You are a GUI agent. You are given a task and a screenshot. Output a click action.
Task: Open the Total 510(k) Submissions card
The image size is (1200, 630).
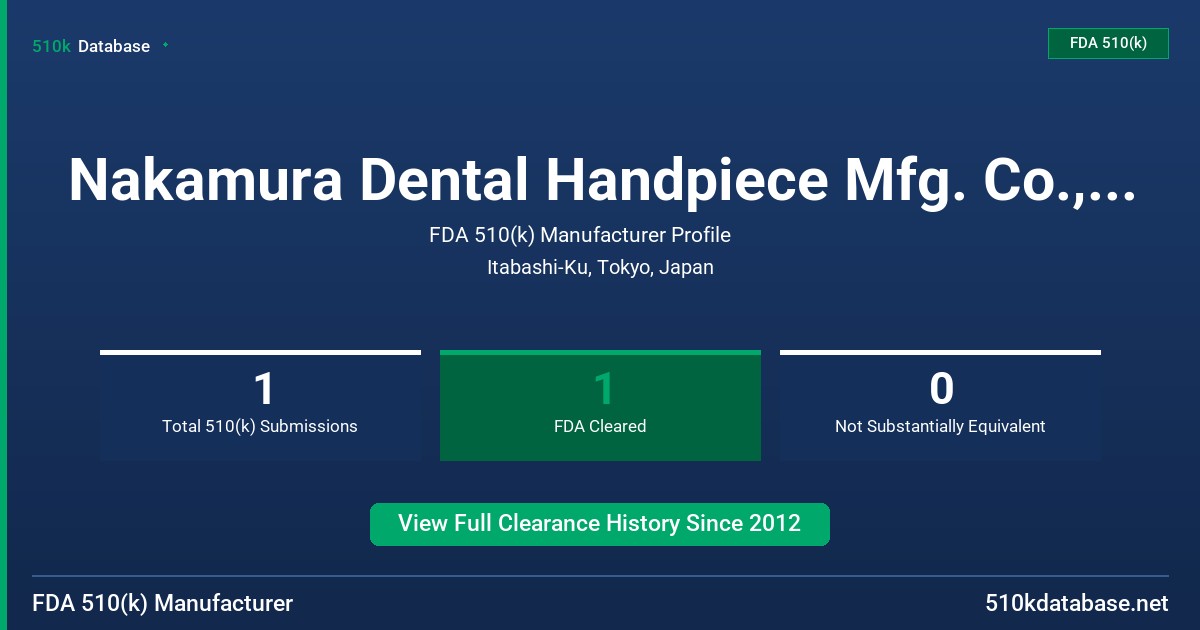point(260,405)
